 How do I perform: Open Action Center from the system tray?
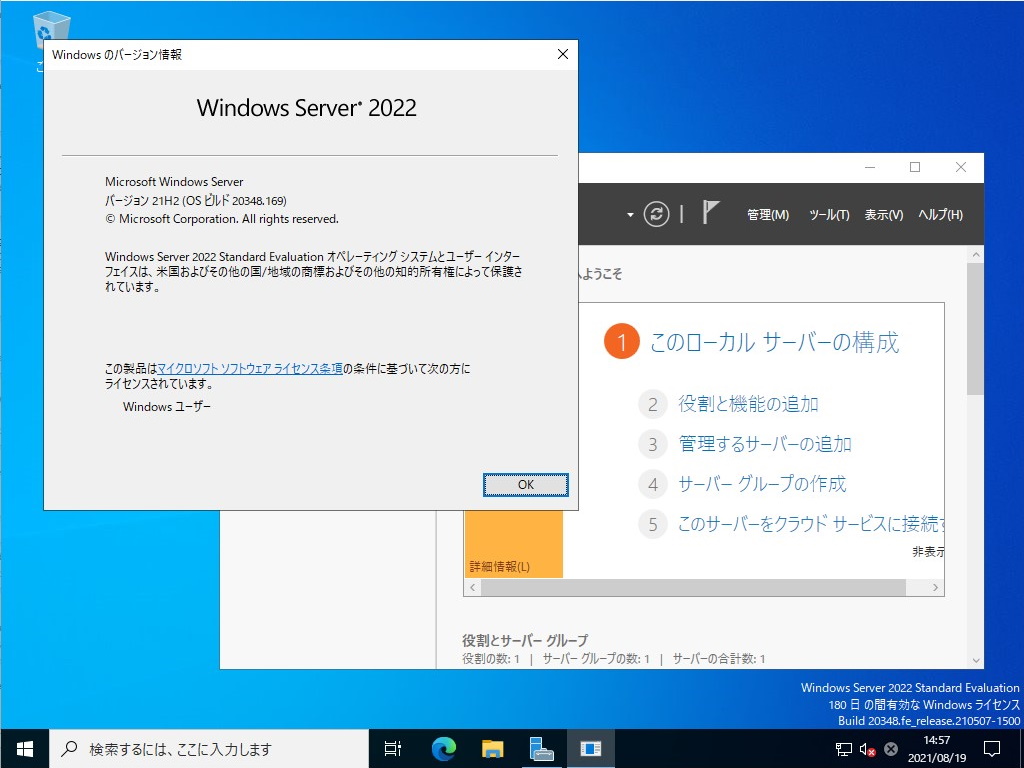pos(994,748)
